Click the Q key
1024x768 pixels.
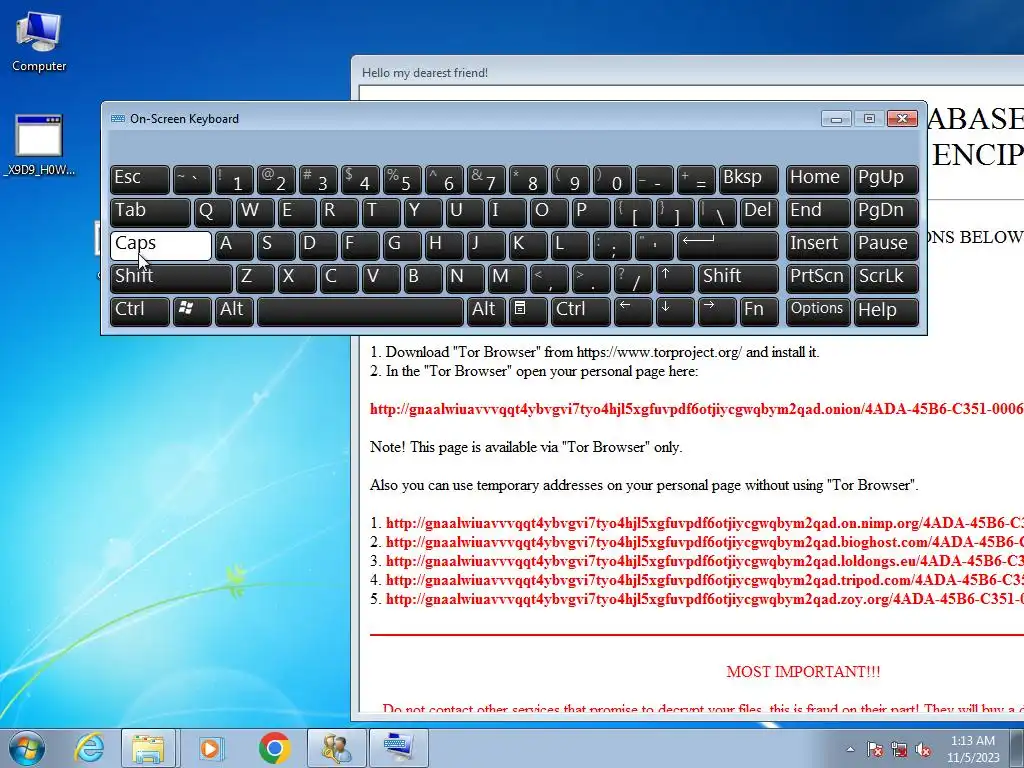click(x=213, y=212)
